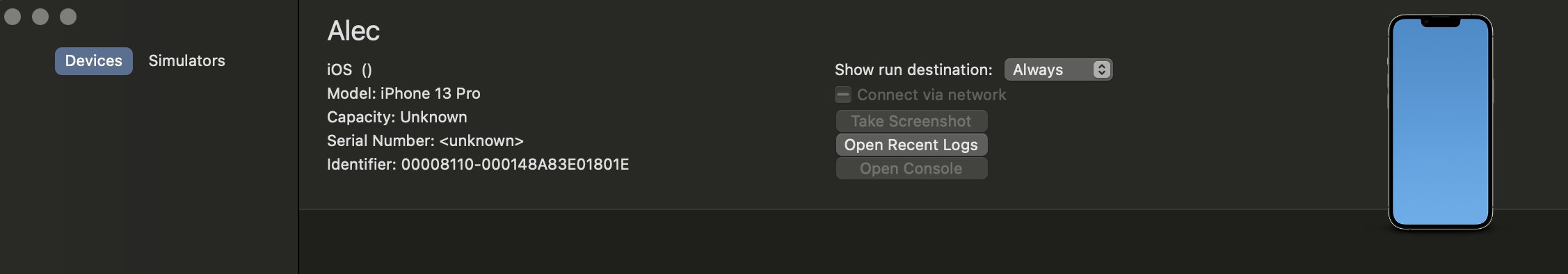Click the middle minimize window button

[x=40, y=17]
